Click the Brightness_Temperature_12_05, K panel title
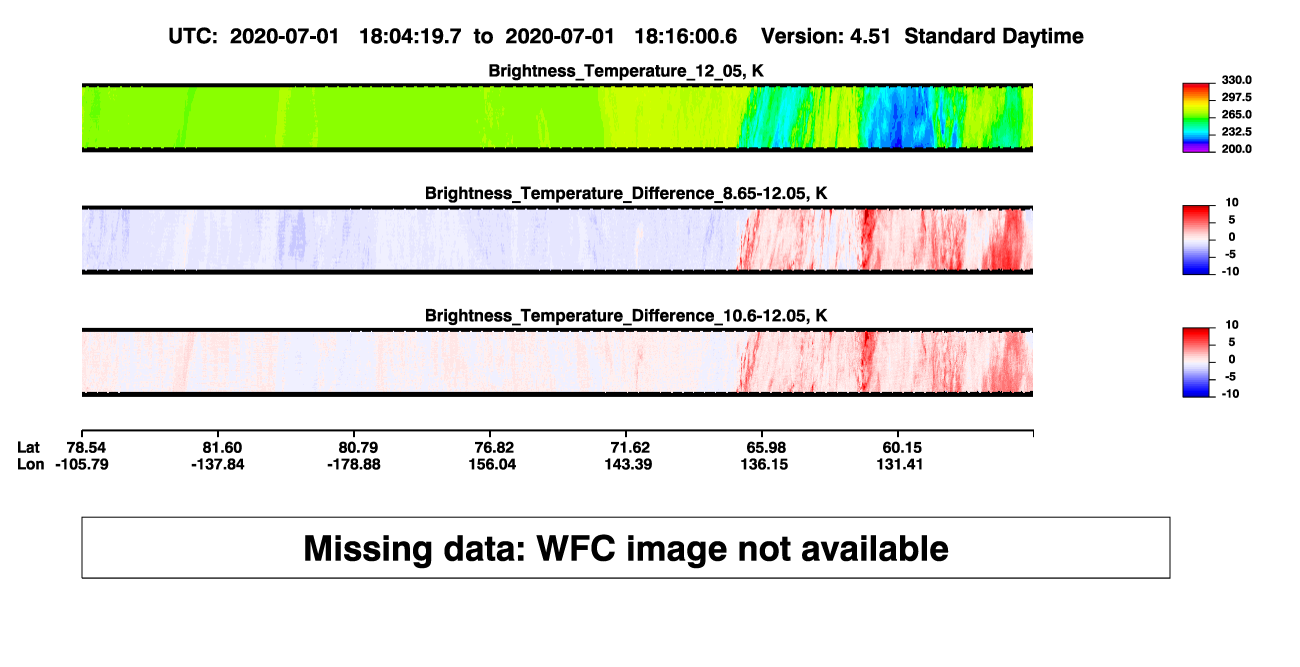 click(626, 71)
